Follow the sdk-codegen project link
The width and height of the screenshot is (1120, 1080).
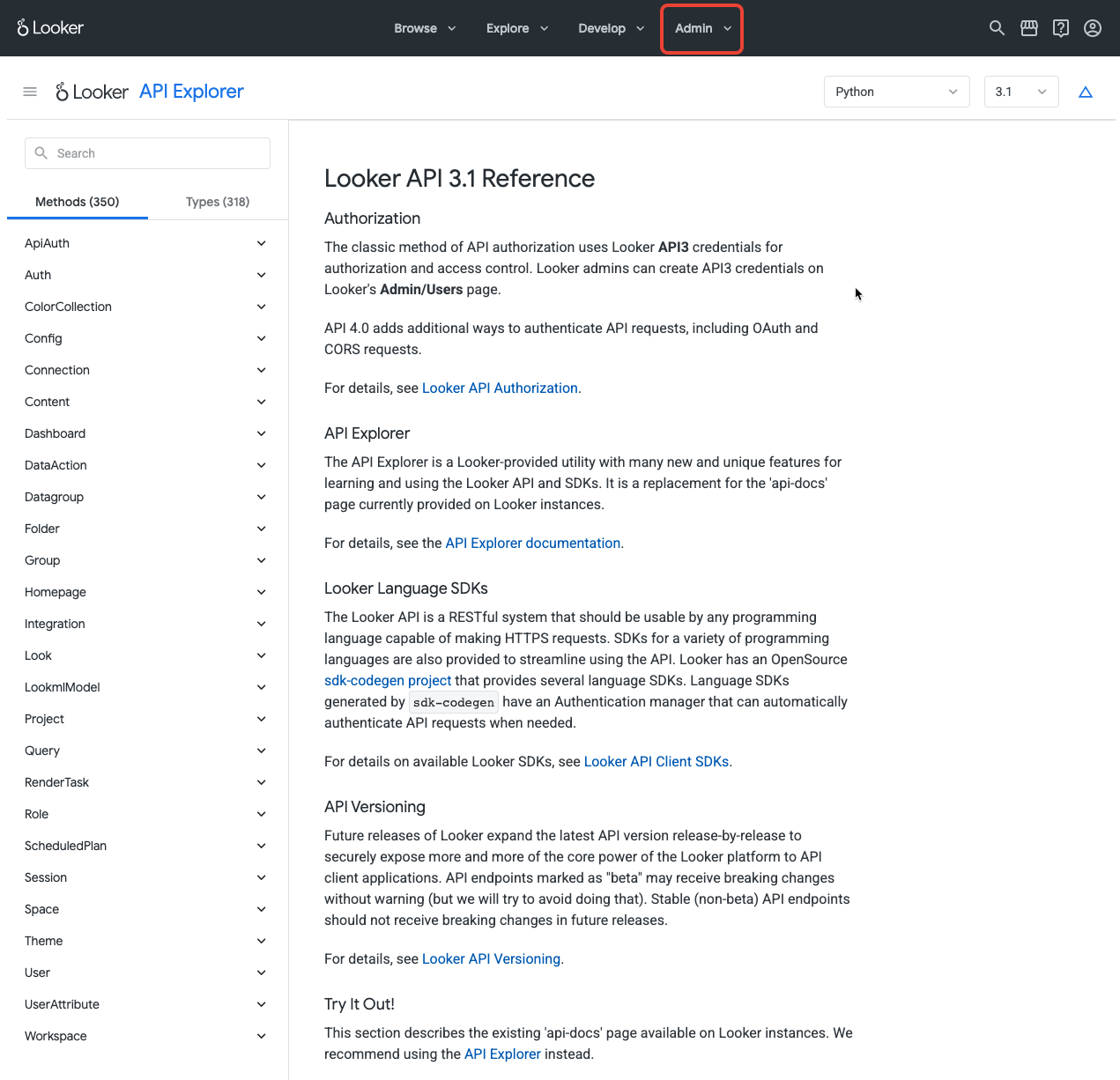click(x=388, y=680)
